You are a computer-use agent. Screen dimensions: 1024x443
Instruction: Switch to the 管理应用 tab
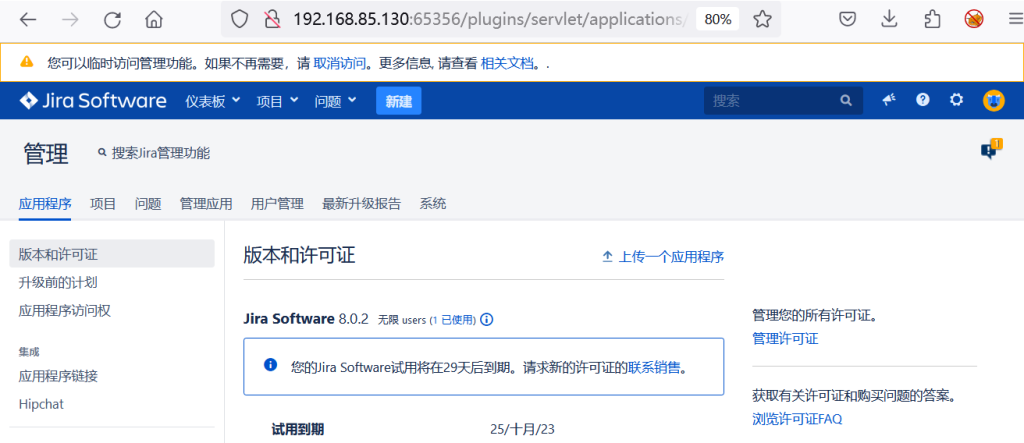click(206, 204)
